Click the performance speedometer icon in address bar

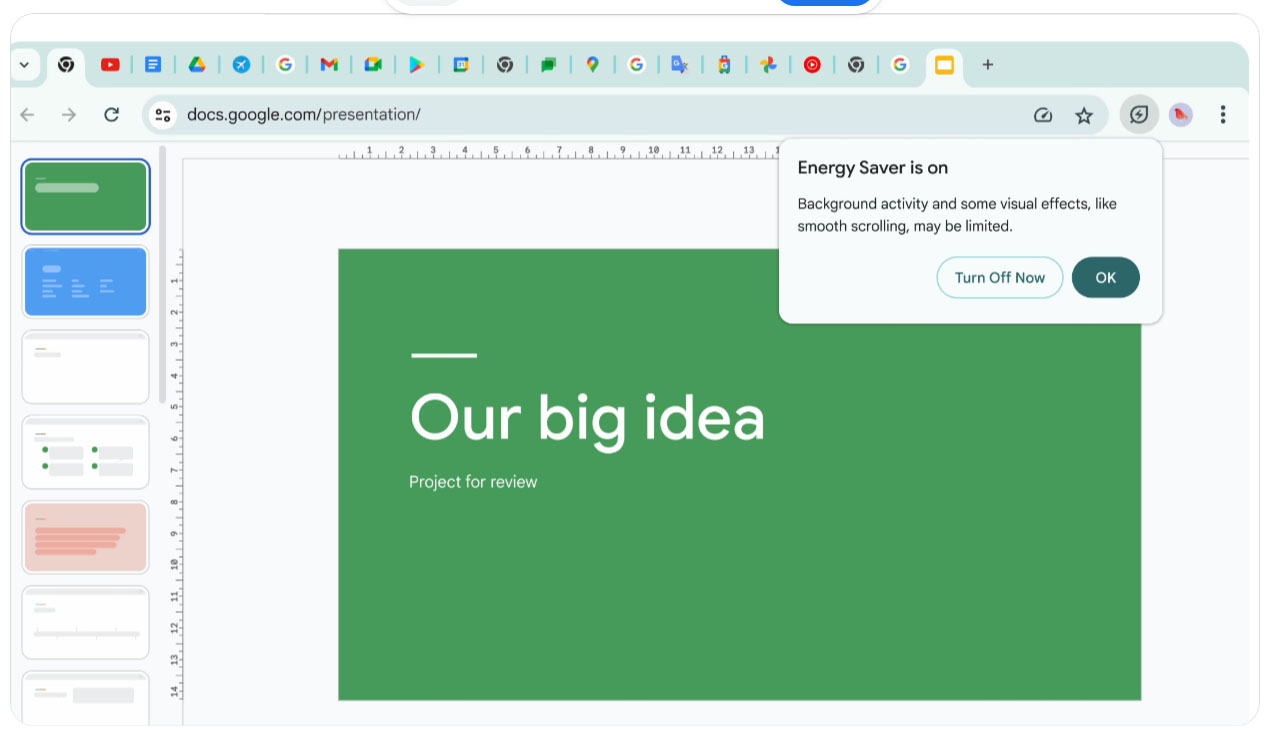[x=1043, y=116]
